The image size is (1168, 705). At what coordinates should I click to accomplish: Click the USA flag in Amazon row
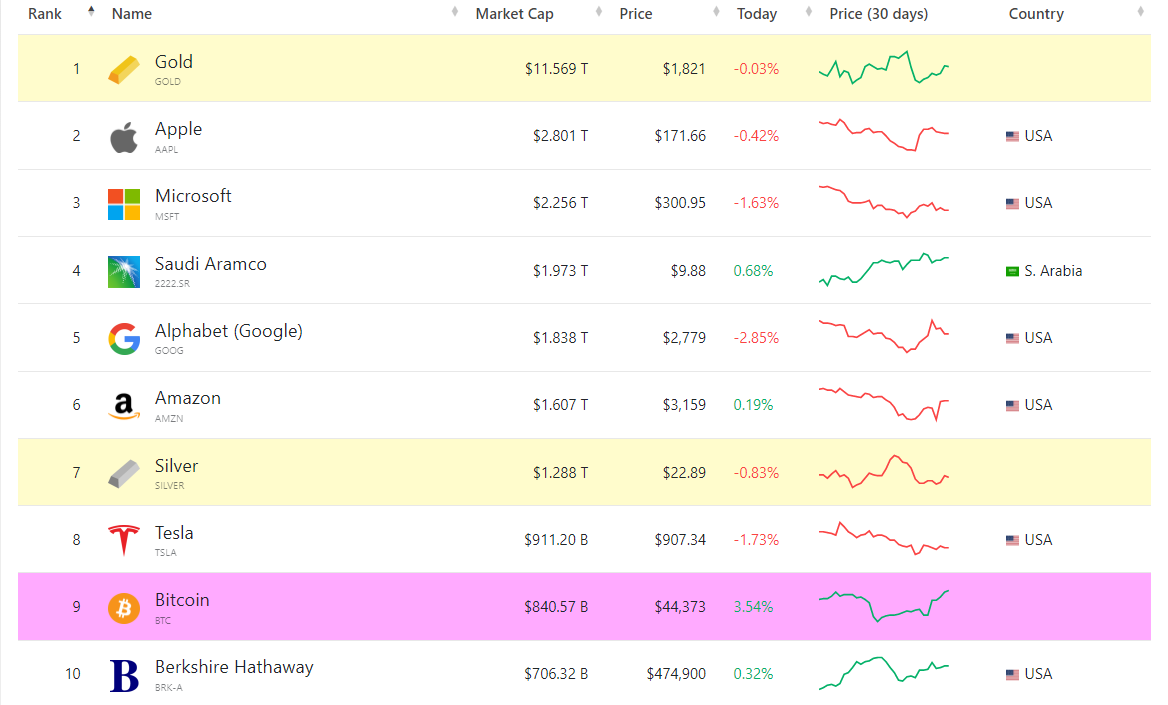(1012, 405)
